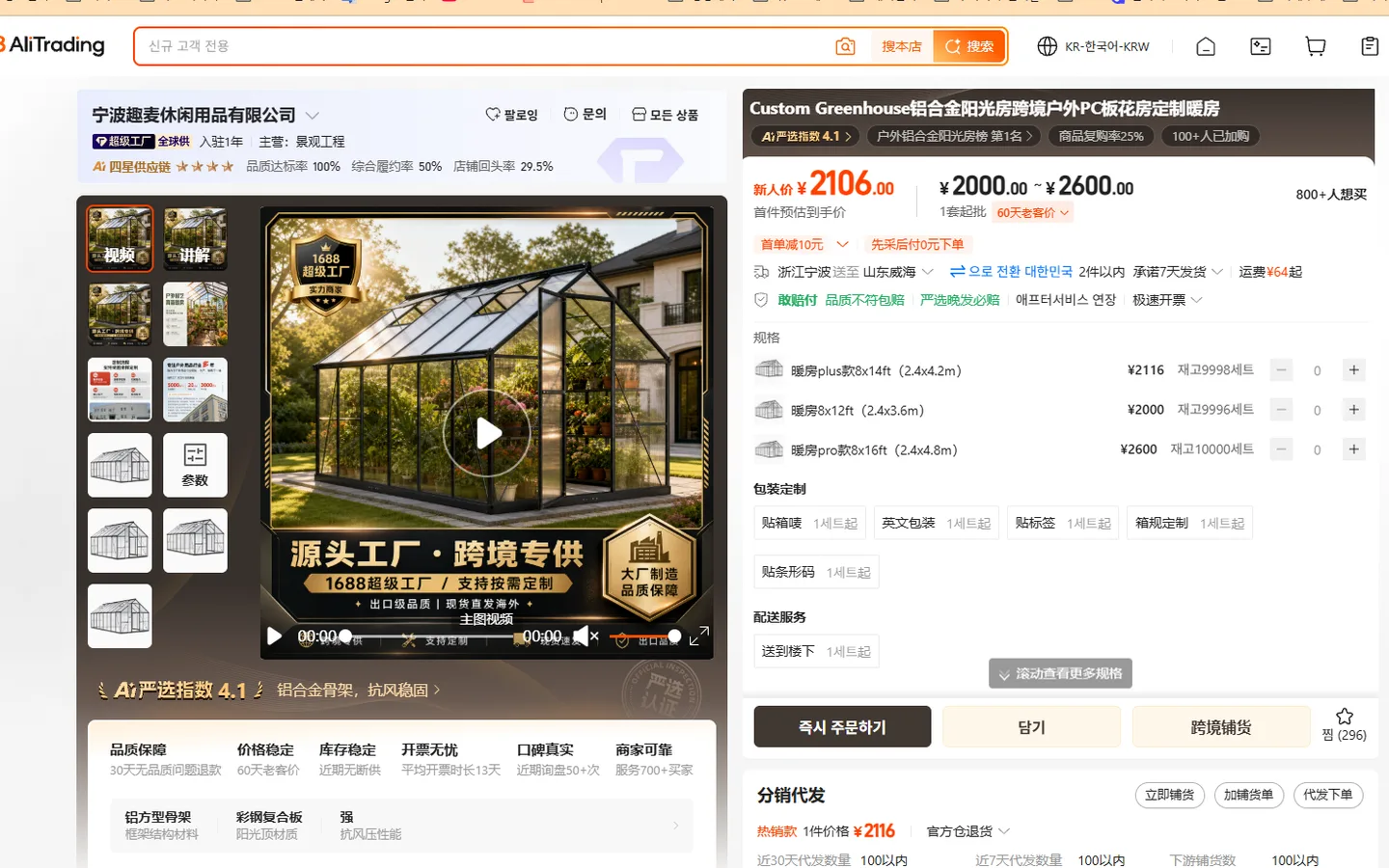1389x868 pixels.
Task: Expand 官方仓退货 dropdown
Action: 1004,831
